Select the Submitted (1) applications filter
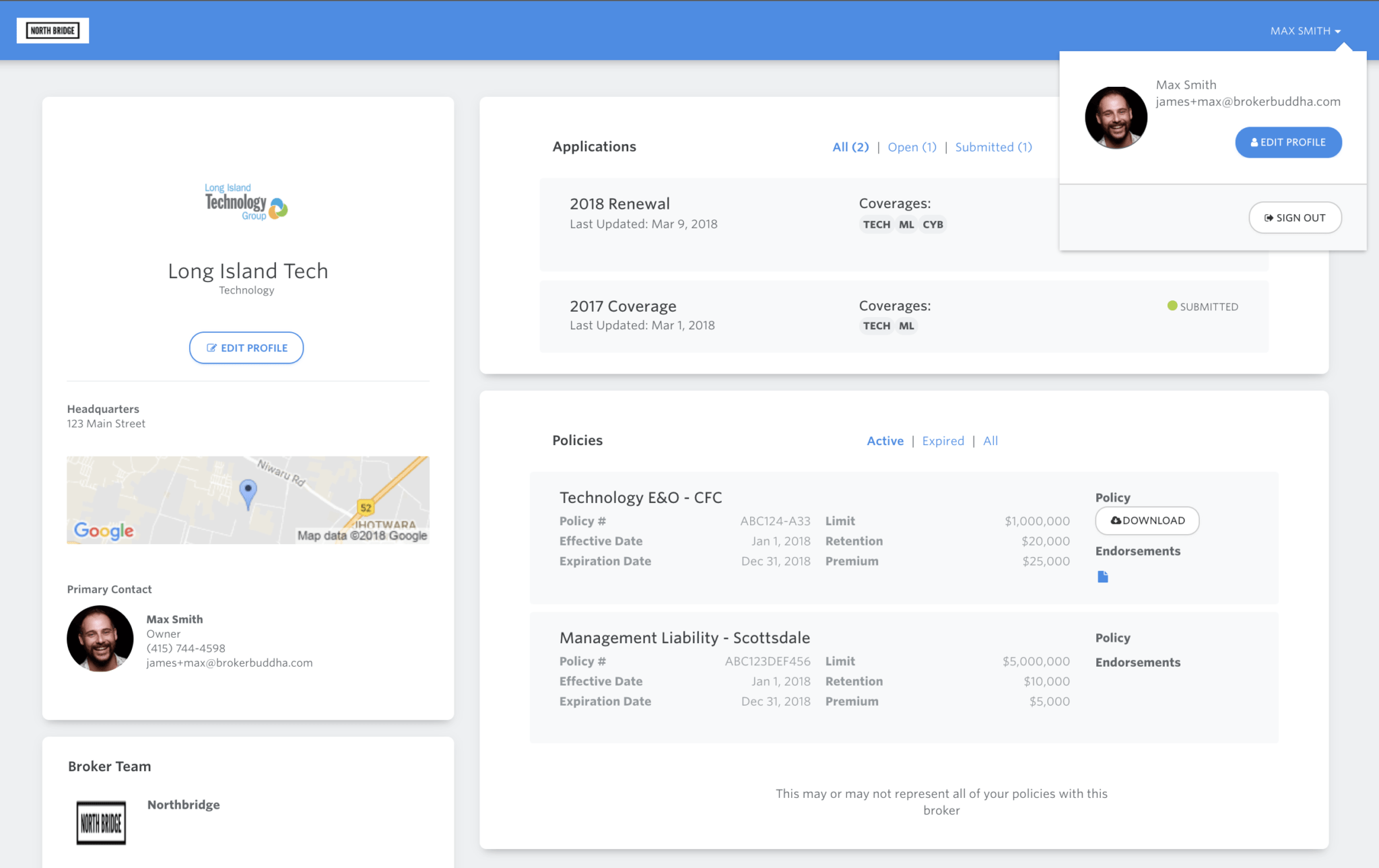1379x868 pixels. (x=993, y=147)
